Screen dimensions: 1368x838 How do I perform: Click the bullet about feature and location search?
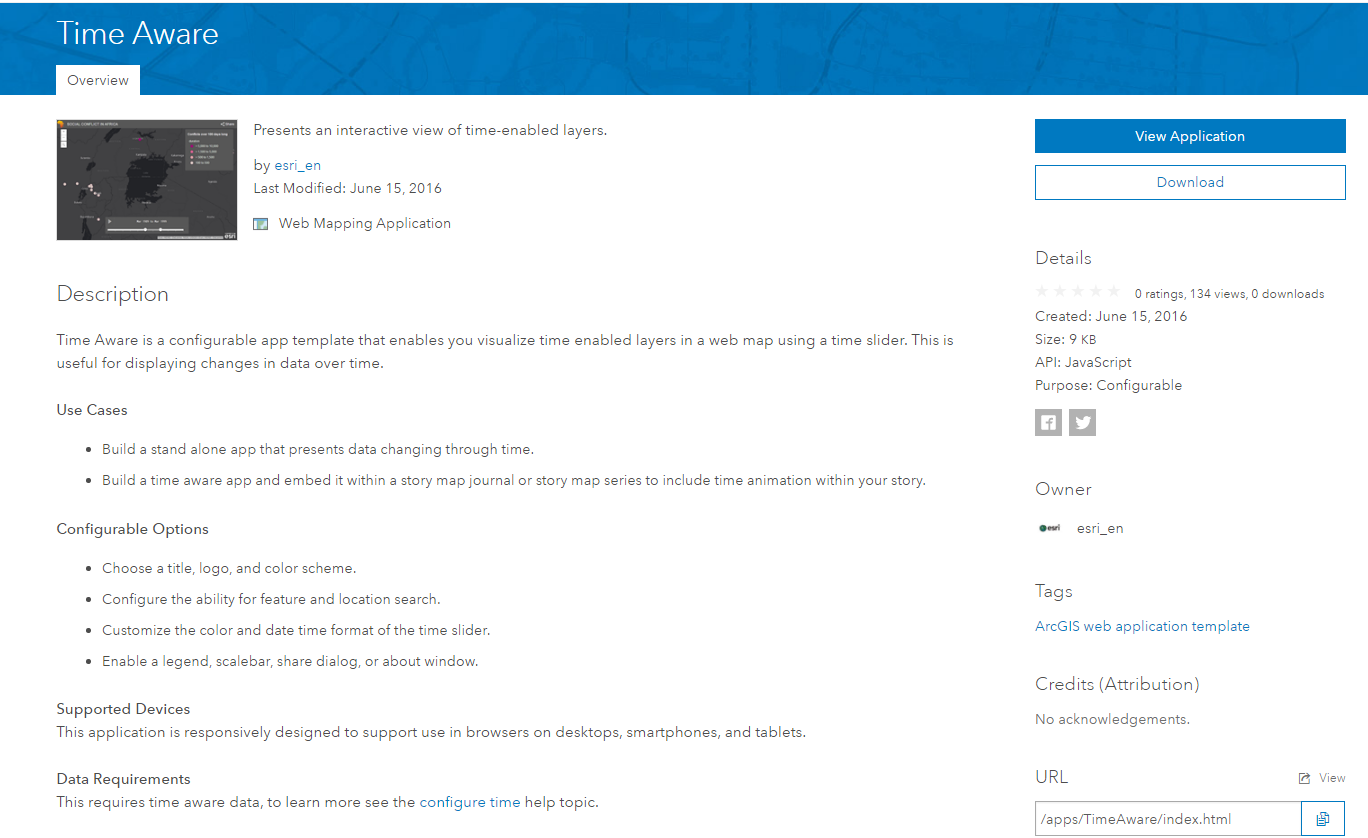271,599
